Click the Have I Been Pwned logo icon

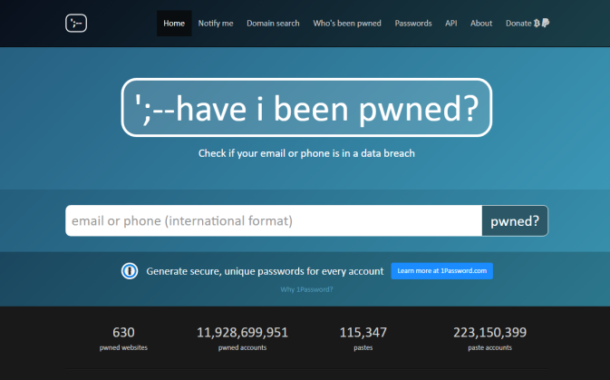[x=76, y=23]
